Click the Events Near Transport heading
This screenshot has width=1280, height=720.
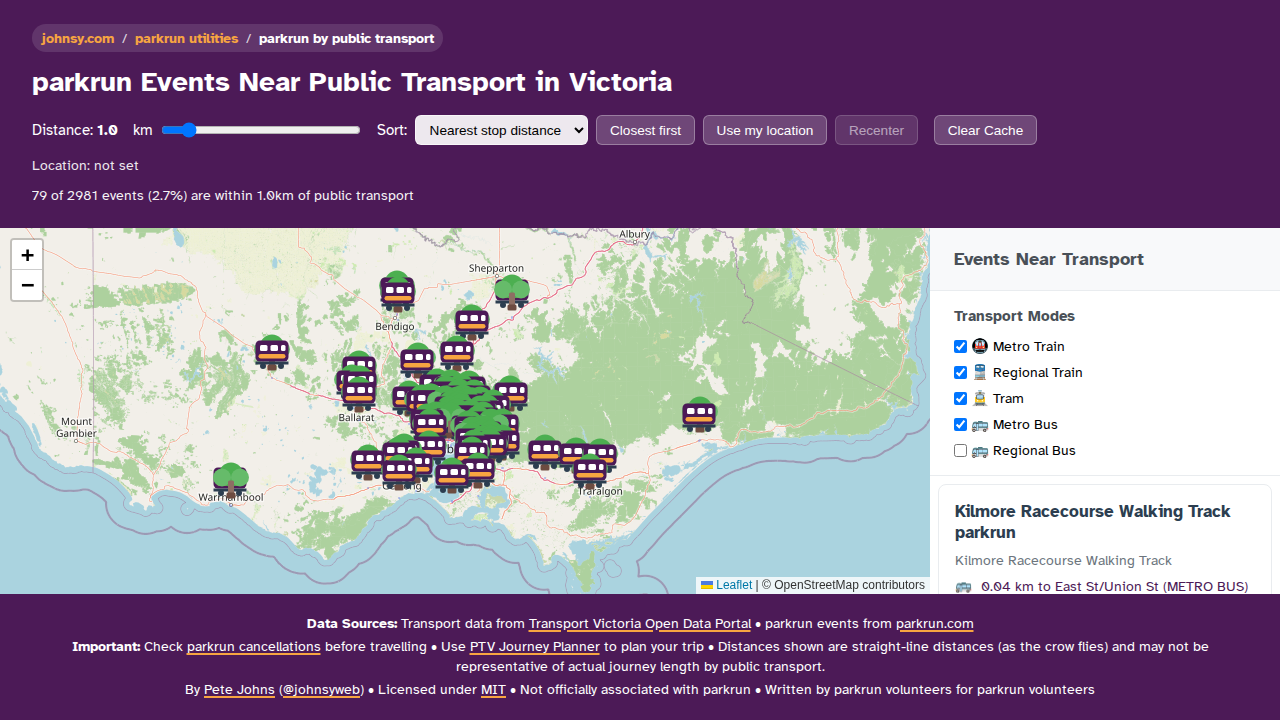[x=1049, y=259]
